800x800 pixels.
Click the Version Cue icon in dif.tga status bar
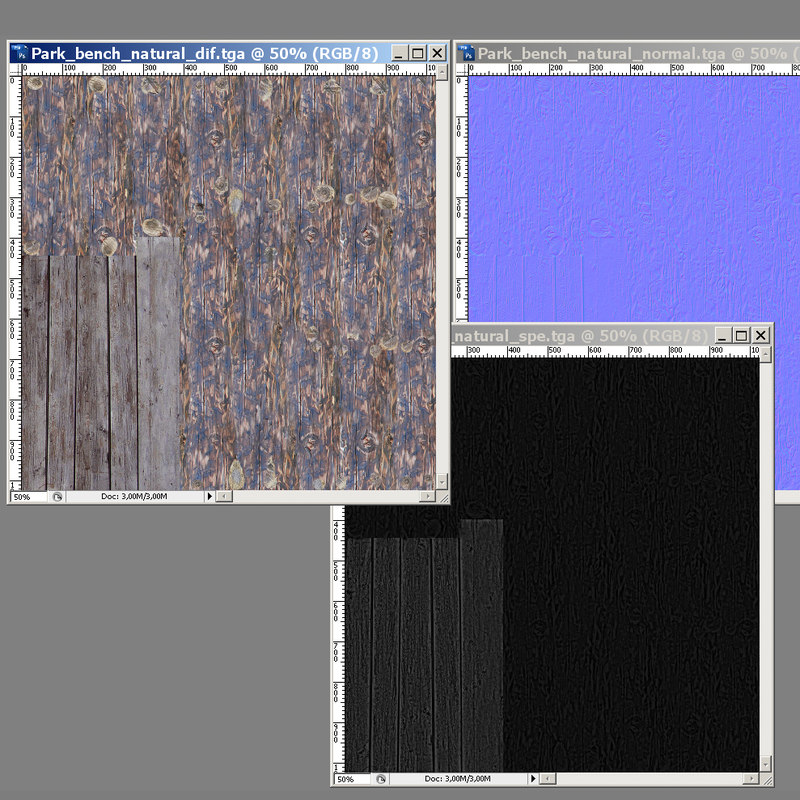57,496
